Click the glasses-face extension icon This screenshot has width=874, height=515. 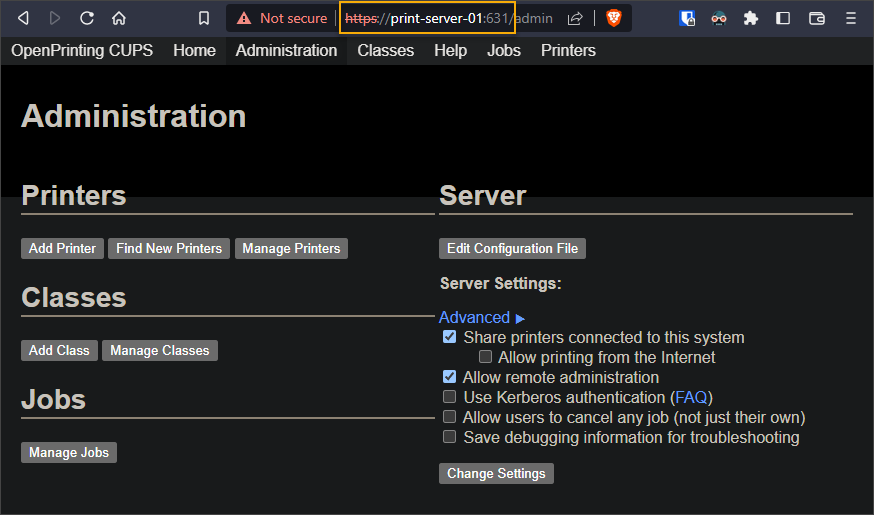coord(719,18)
